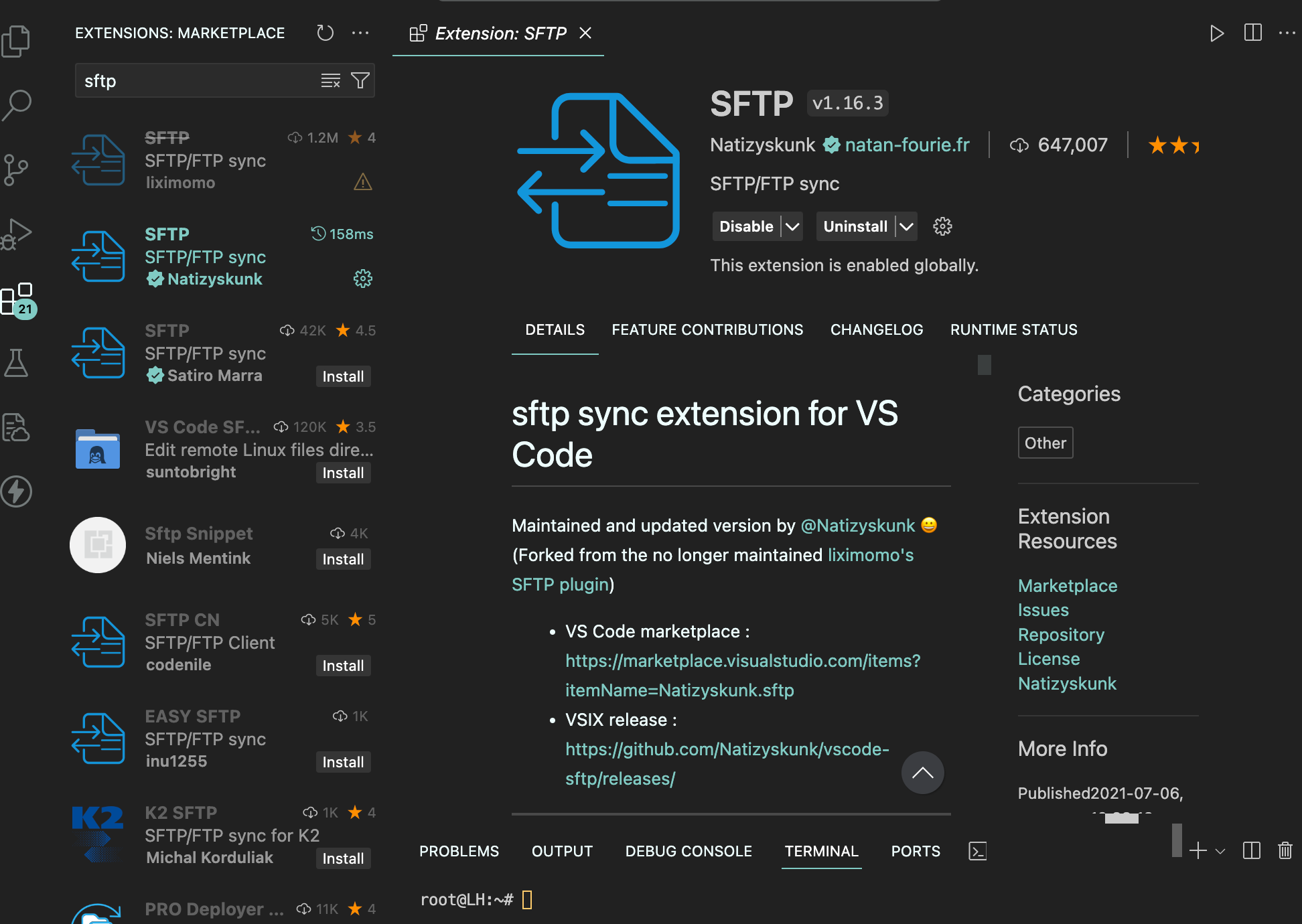Click the filter extensions funnel icon
1302x924 pixels.
[360, 81]
